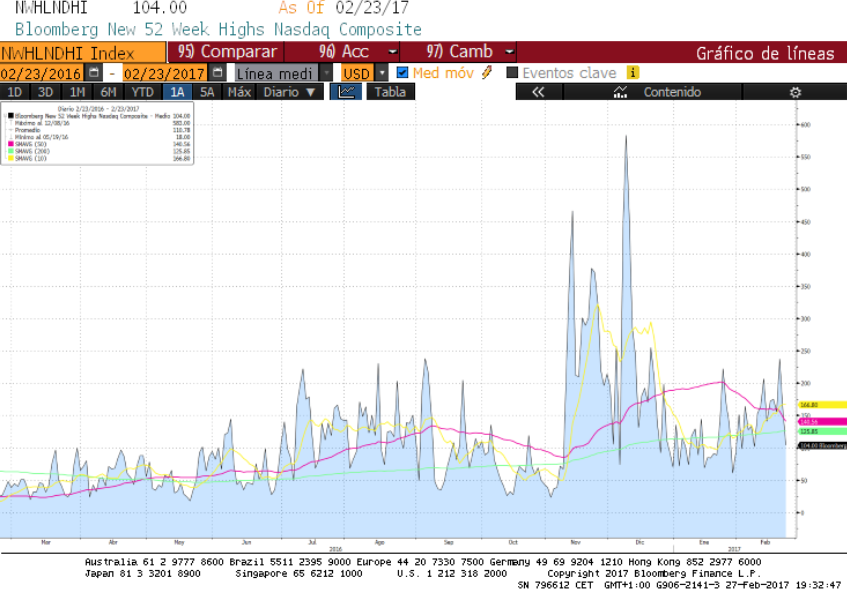Screen dimensions: 847x602
Task: Select the YTD range button
Action: [x=142, y=92]
